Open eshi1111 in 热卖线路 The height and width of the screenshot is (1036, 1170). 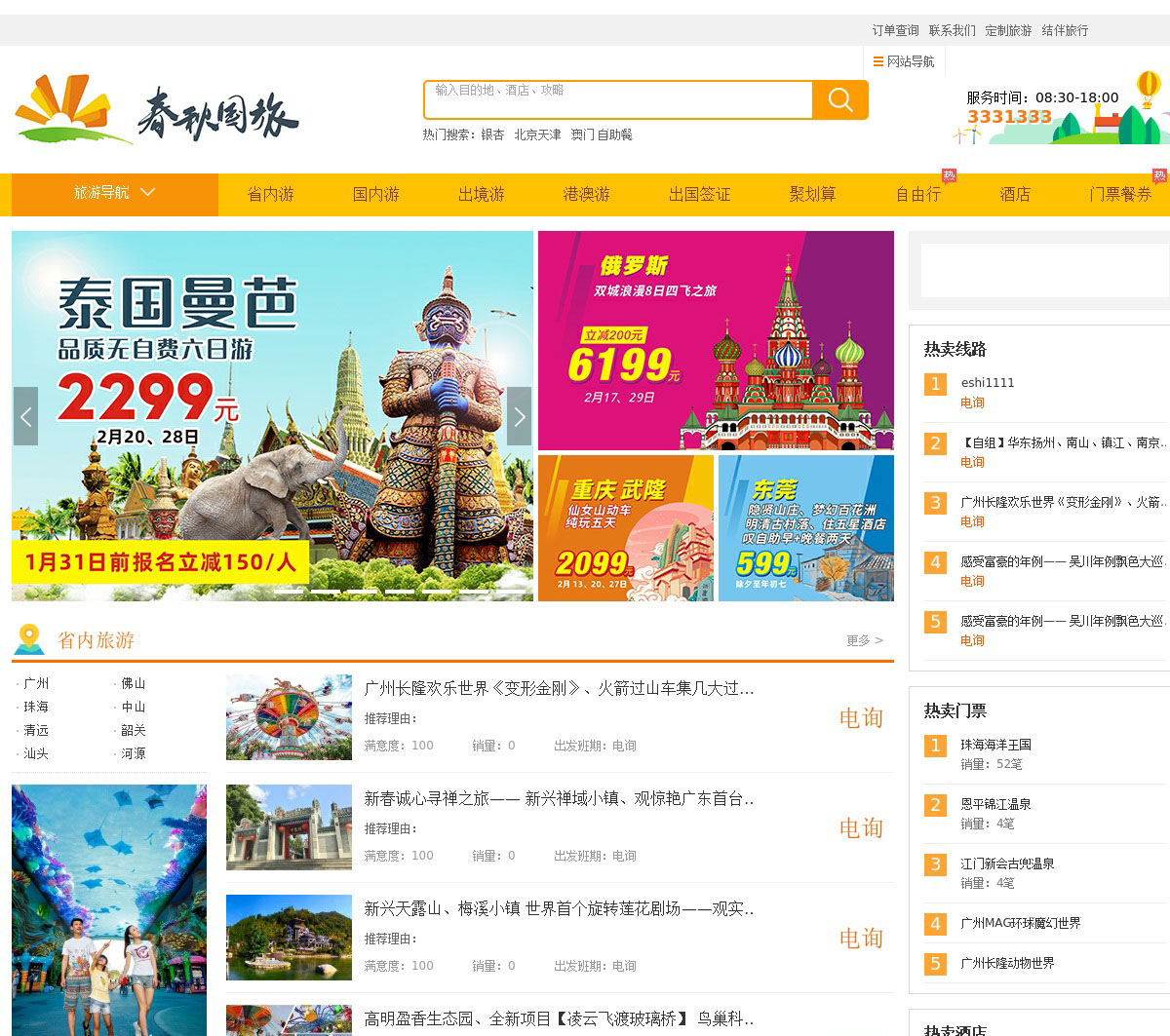988,383
